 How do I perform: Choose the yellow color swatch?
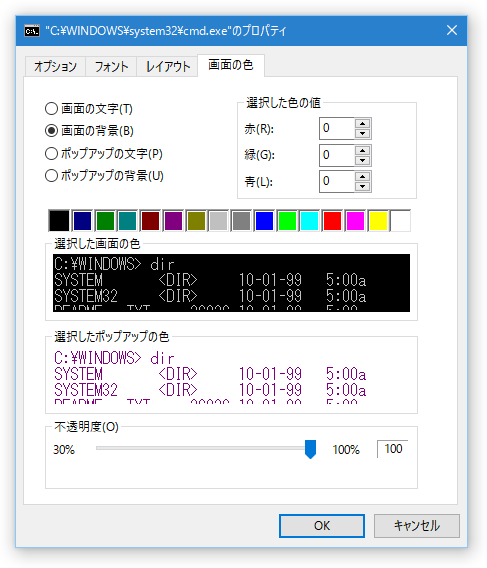378,221
